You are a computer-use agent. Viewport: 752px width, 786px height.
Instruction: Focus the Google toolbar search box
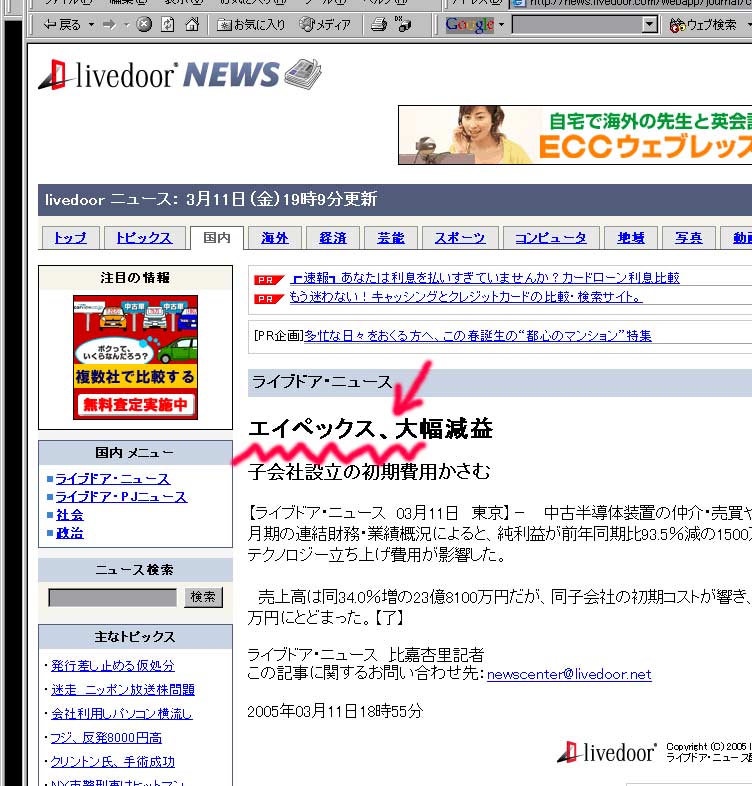coord(577,24)
